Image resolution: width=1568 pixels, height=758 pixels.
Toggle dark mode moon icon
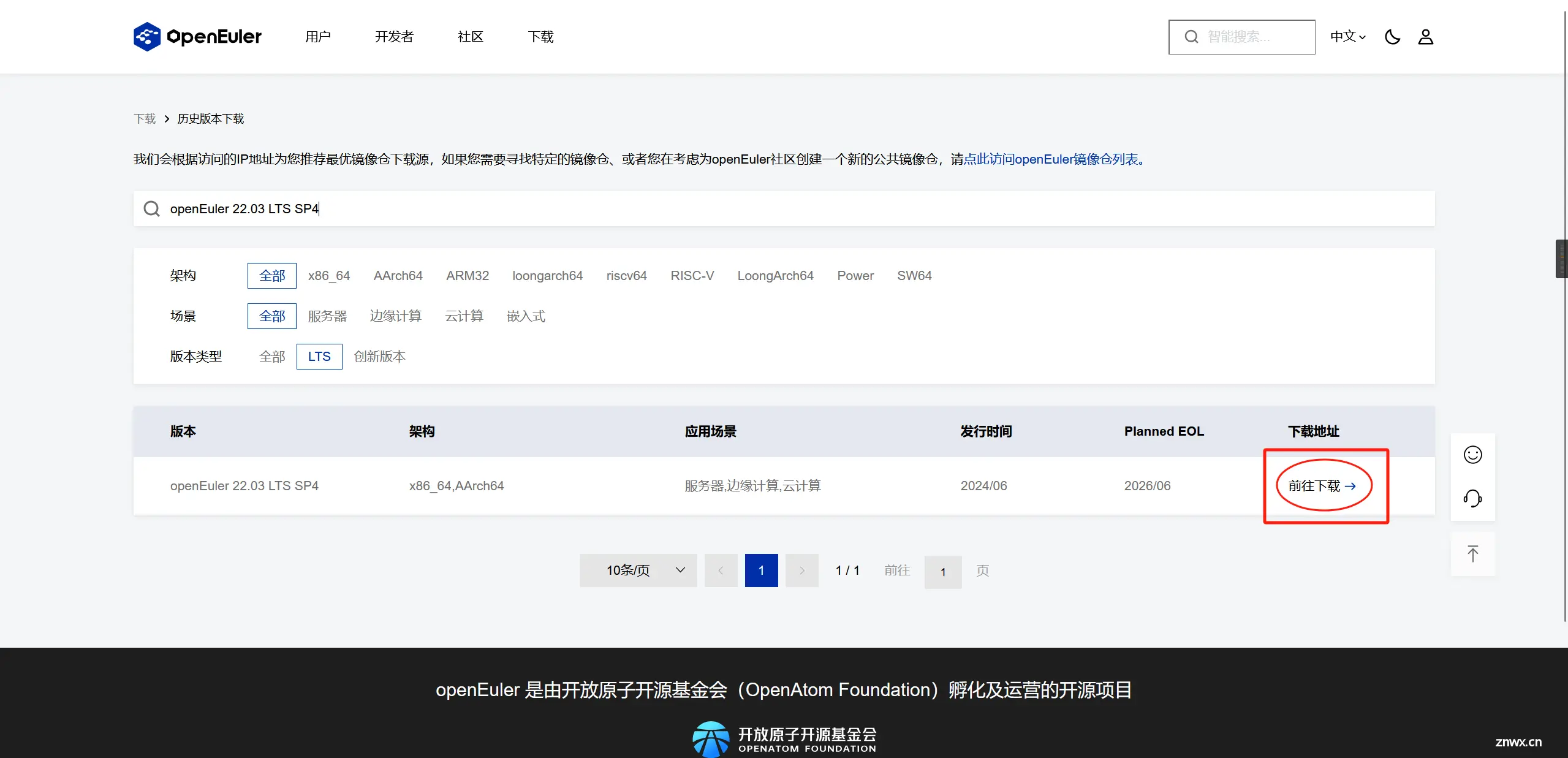tap(1392, 37)
